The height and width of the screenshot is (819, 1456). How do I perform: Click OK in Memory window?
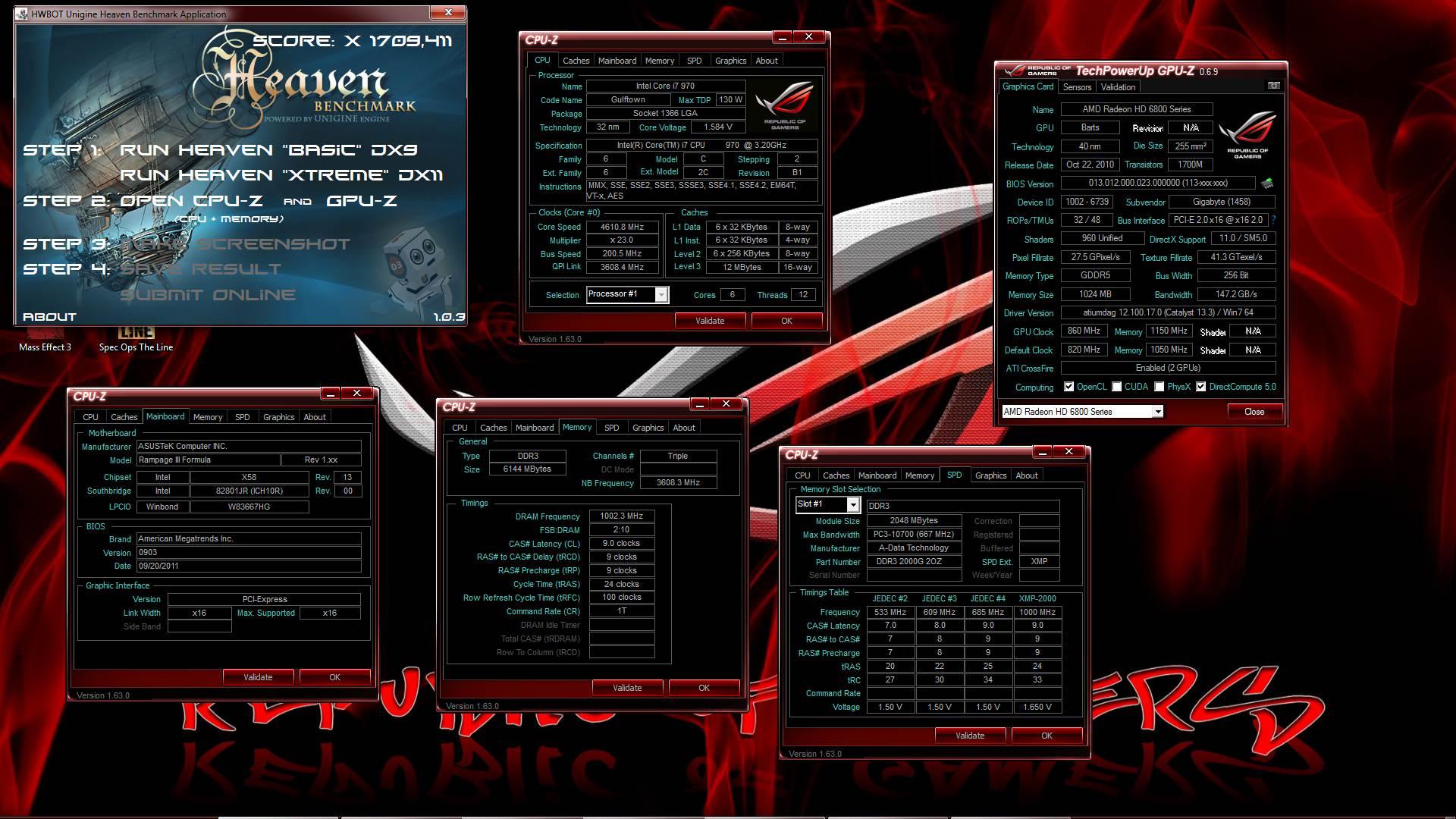pyautogui.click(x=704, y=688)
